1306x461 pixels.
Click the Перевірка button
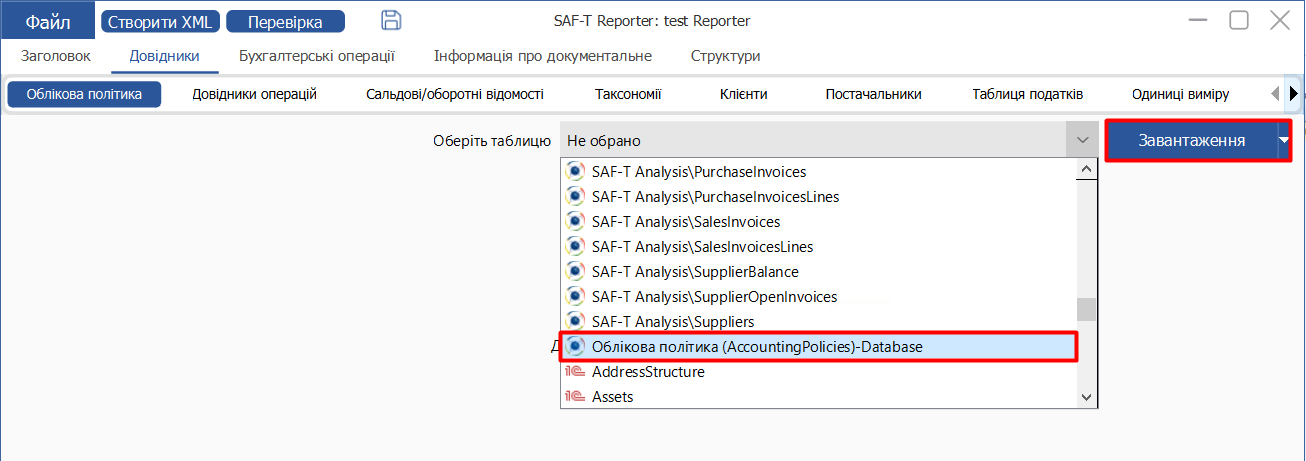[x=286, y=21]
